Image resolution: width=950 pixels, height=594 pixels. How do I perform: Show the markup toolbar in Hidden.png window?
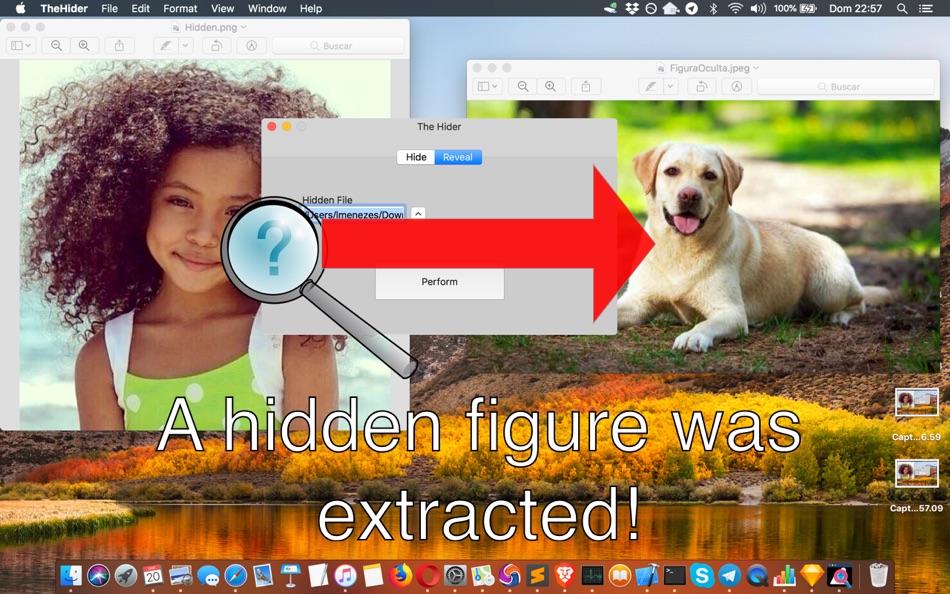click(x=251, y=45)
